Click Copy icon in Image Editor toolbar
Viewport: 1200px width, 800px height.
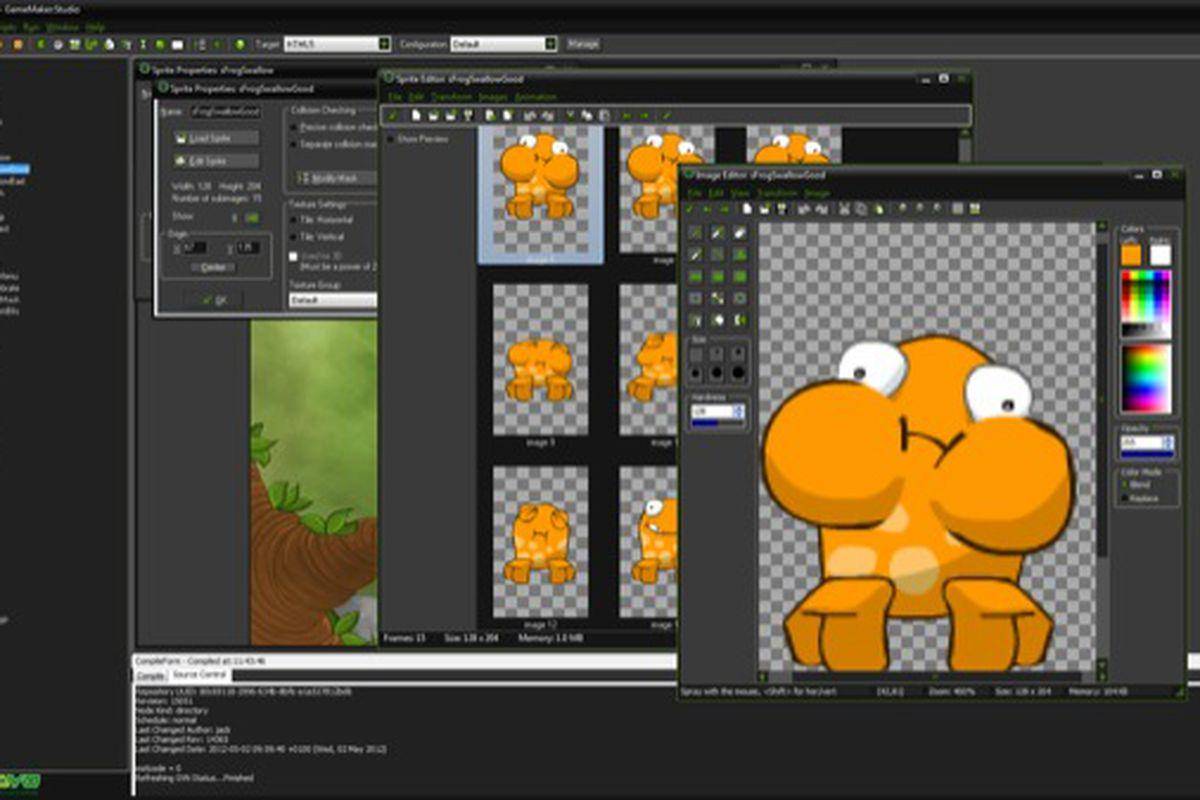(861, 209)
